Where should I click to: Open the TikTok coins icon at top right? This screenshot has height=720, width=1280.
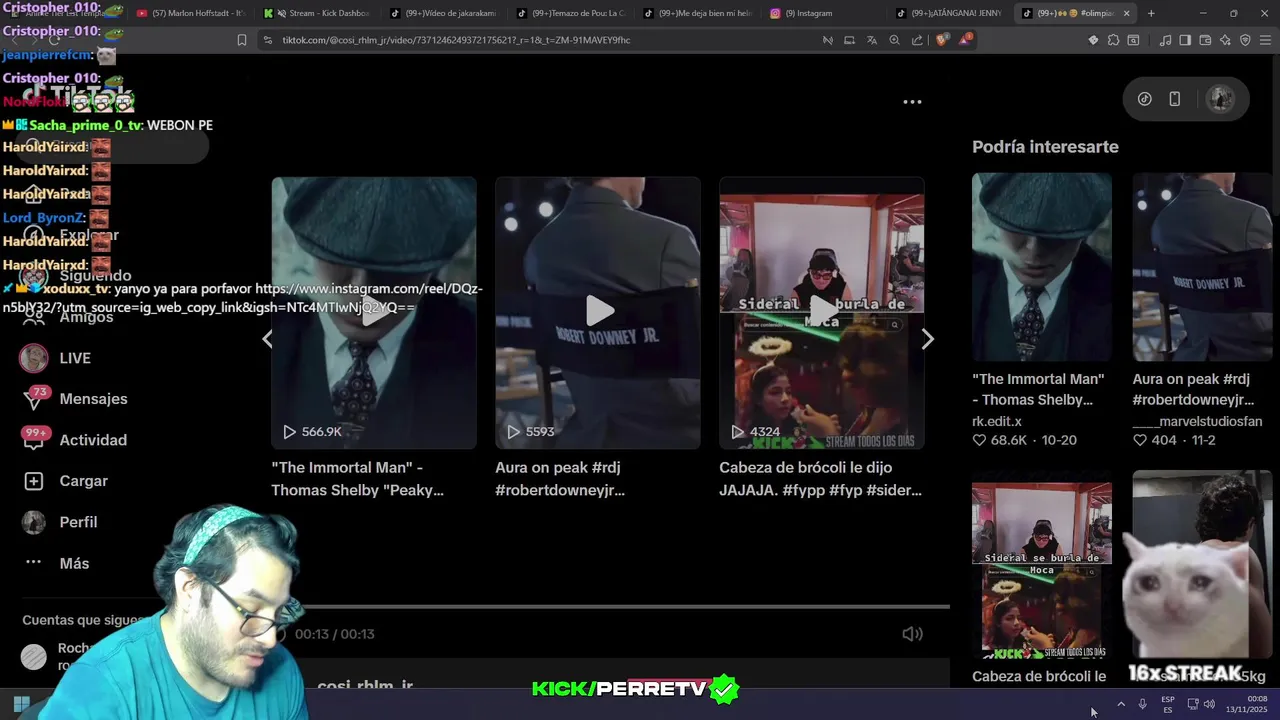1145,99
